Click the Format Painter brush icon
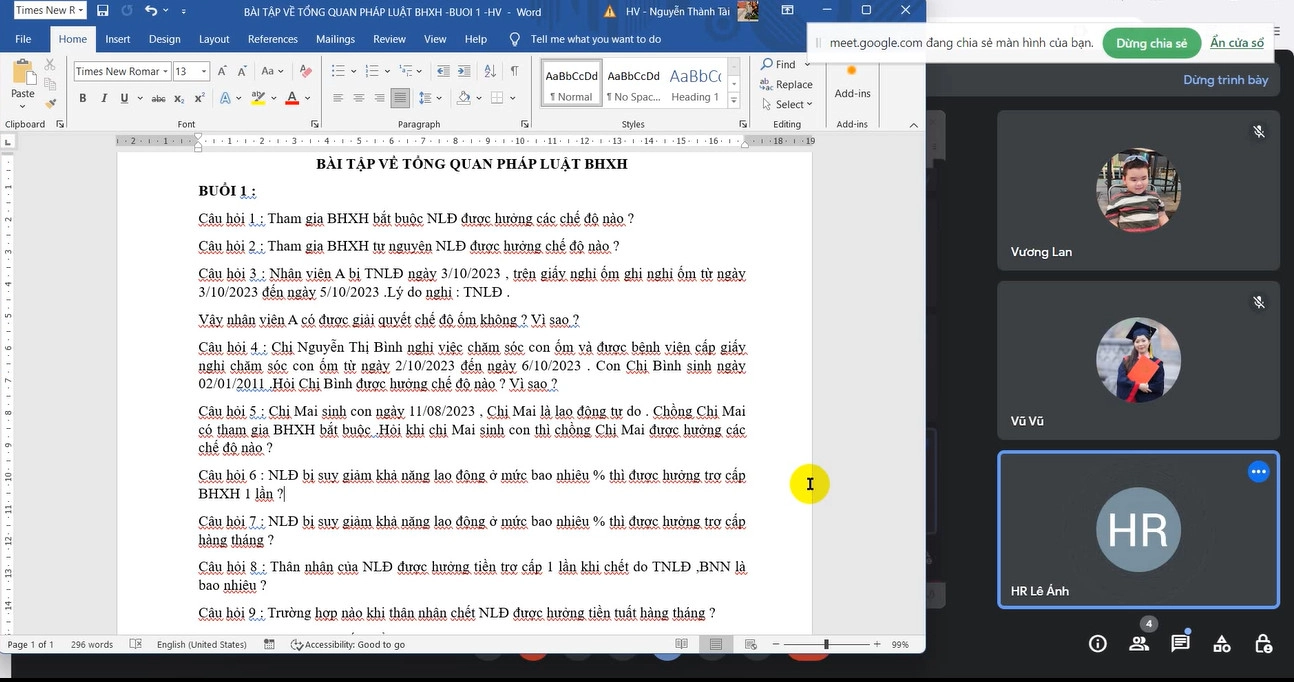Screen dimensions: 1294x682 pos(51,102)
